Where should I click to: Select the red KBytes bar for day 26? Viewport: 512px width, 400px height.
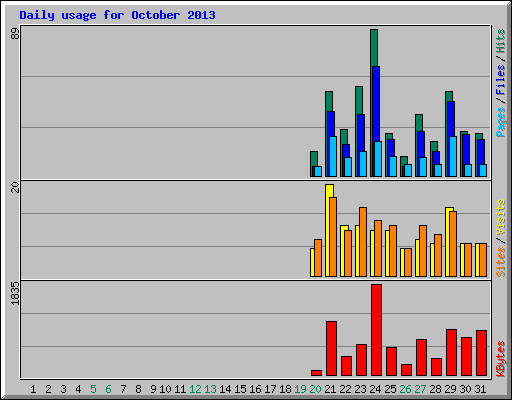[x=406, y=370]
